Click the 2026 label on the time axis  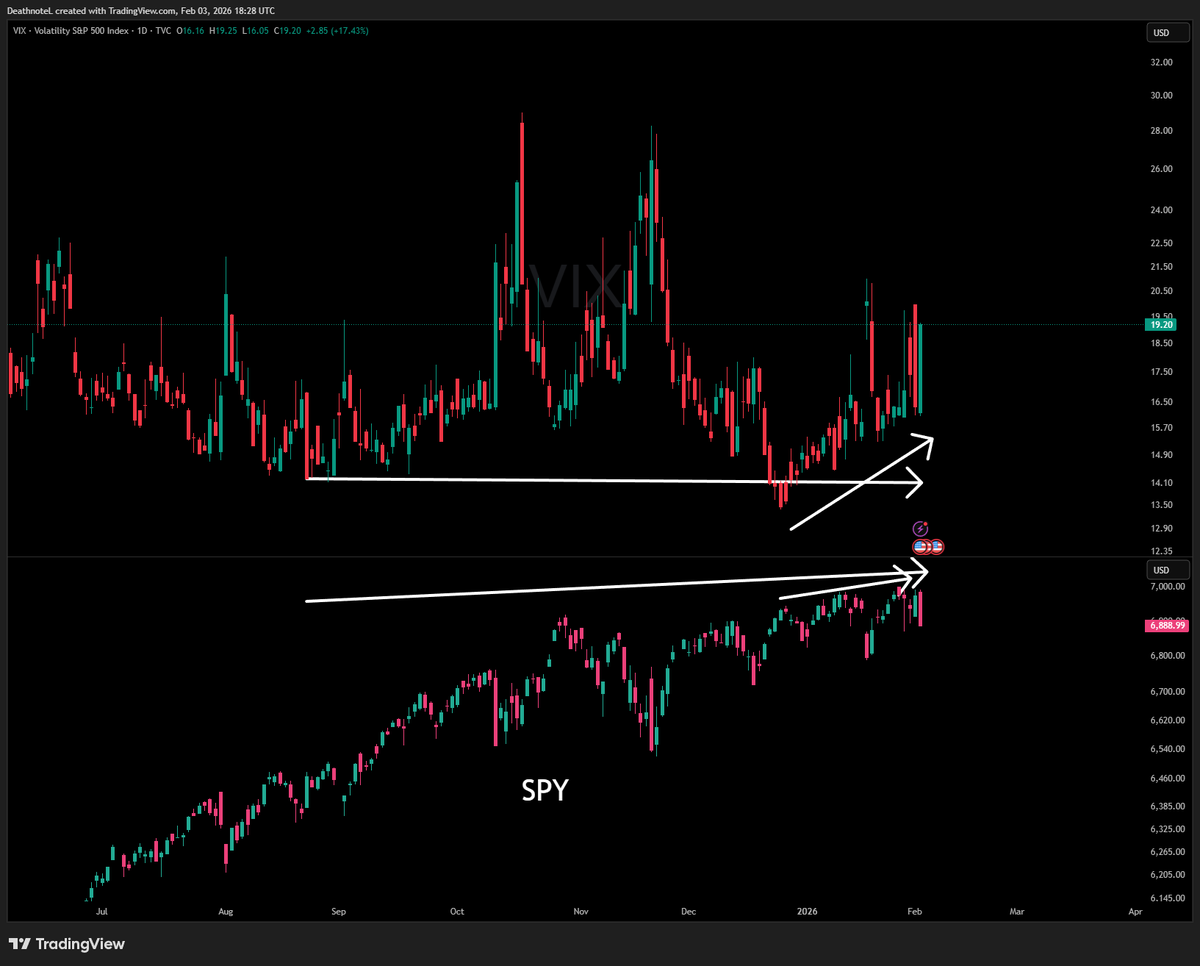[x=807, y=912]
